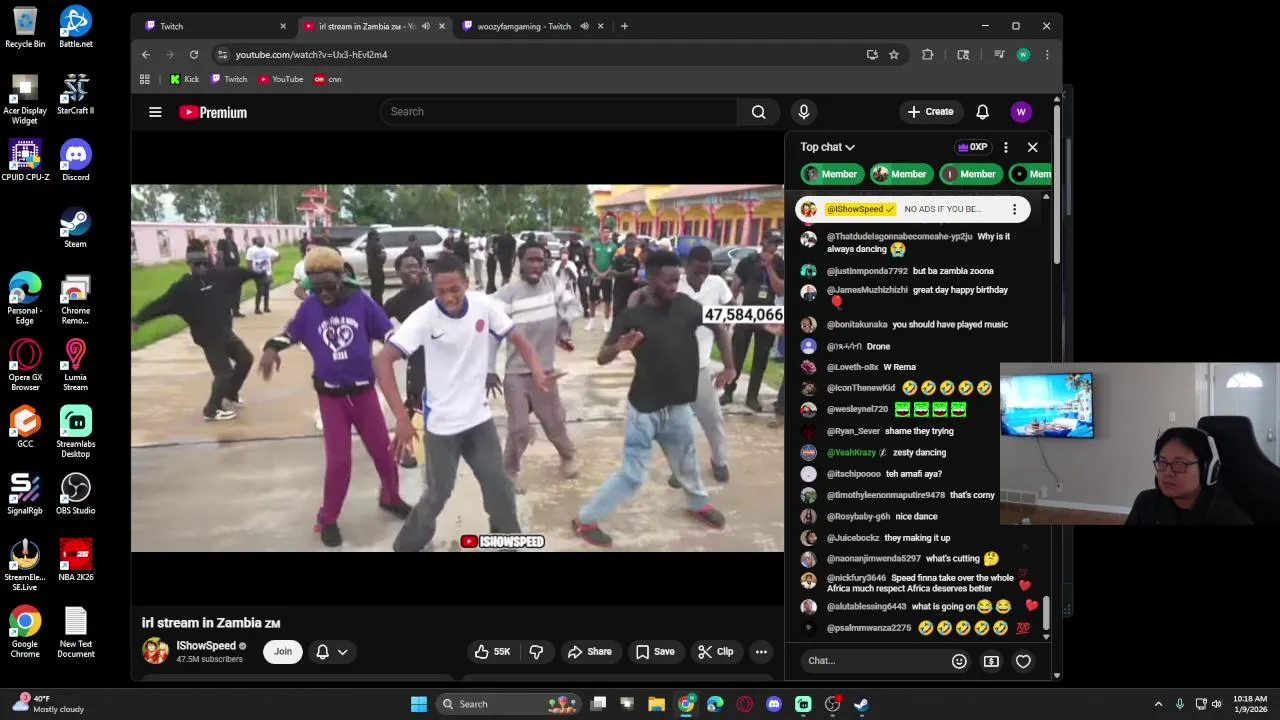Select irl stream in Zambia tab
The width and height of the screenshot is (1280, 720).
pyautogui.click(x=373, y=26)
